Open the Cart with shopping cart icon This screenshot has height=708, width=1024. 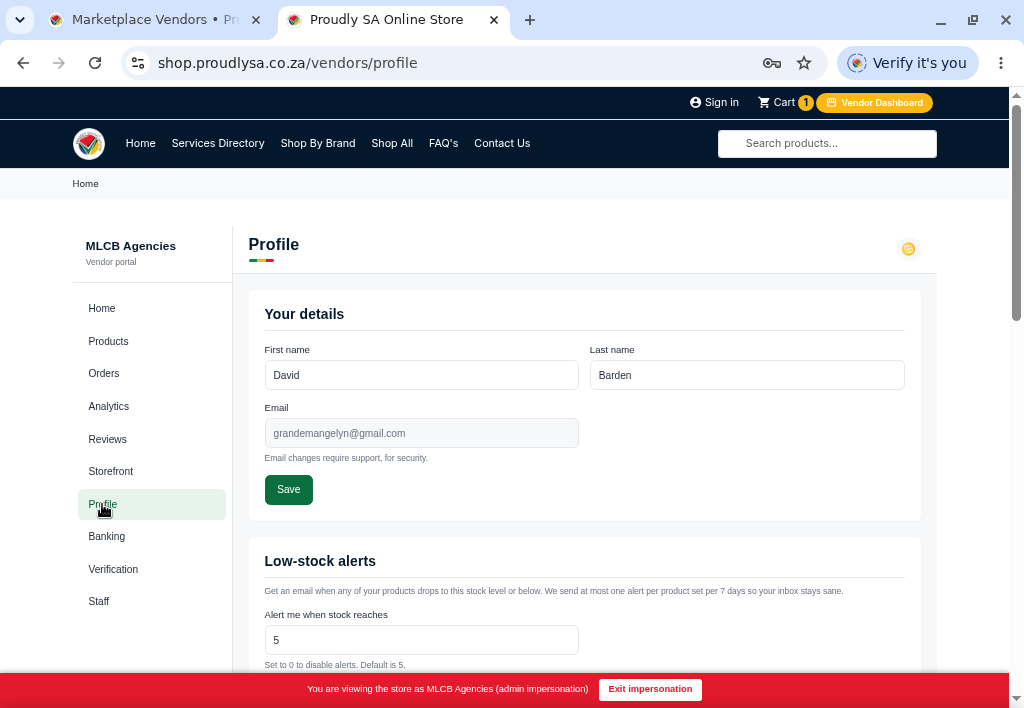coord(784,103)
